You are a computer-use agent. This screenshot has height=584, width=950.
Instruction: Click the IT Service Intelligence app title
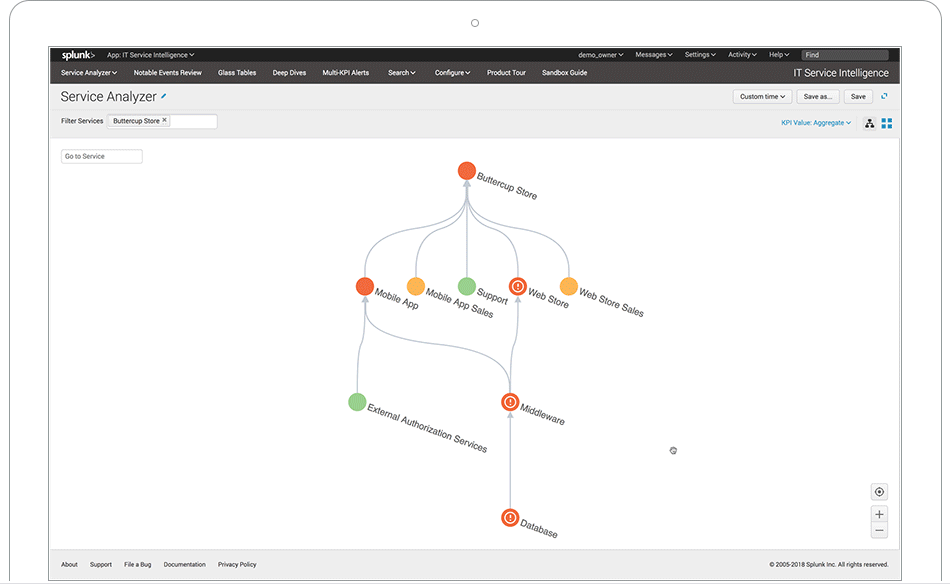pos(841,73)
